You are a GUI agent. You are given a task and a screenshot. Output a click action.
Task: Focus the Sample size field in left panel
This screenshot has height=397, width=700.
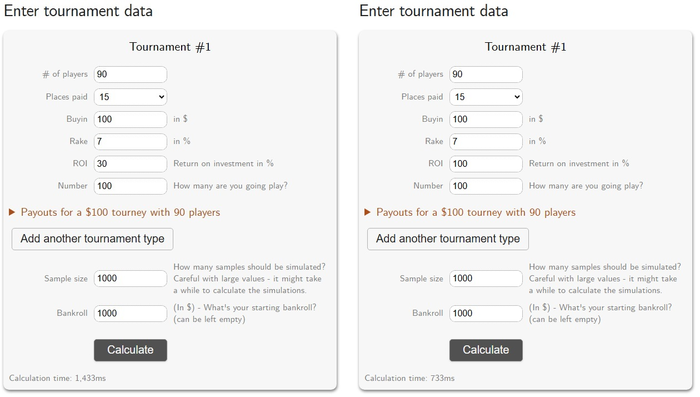click(130, 279)
